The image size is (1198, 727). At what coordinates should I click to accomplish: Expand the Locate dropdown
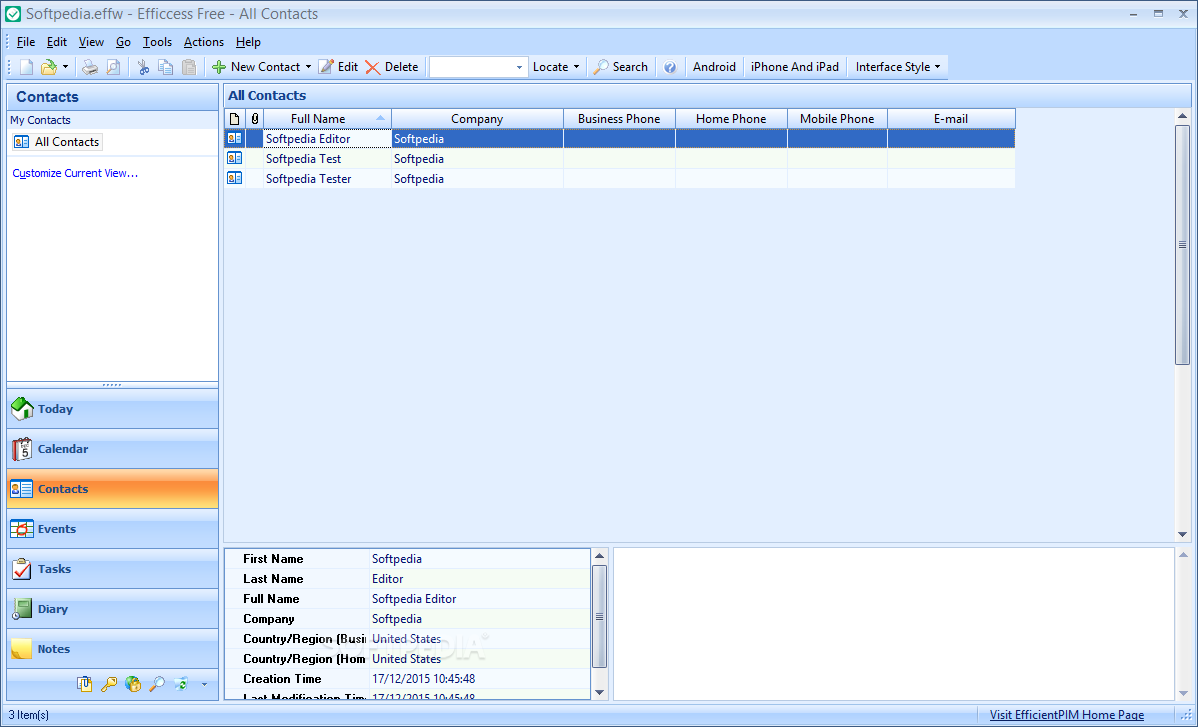tap(556, 67)
